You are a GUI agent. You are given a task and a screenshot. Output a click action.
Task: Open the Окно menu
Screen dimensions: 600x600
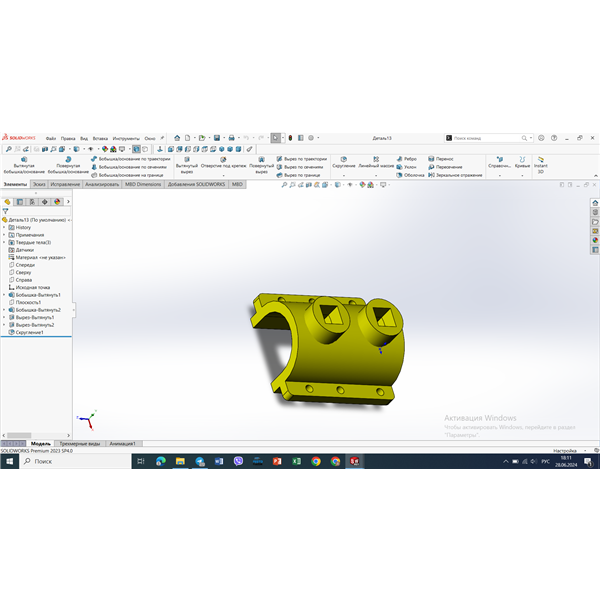(x=150, y=138)
